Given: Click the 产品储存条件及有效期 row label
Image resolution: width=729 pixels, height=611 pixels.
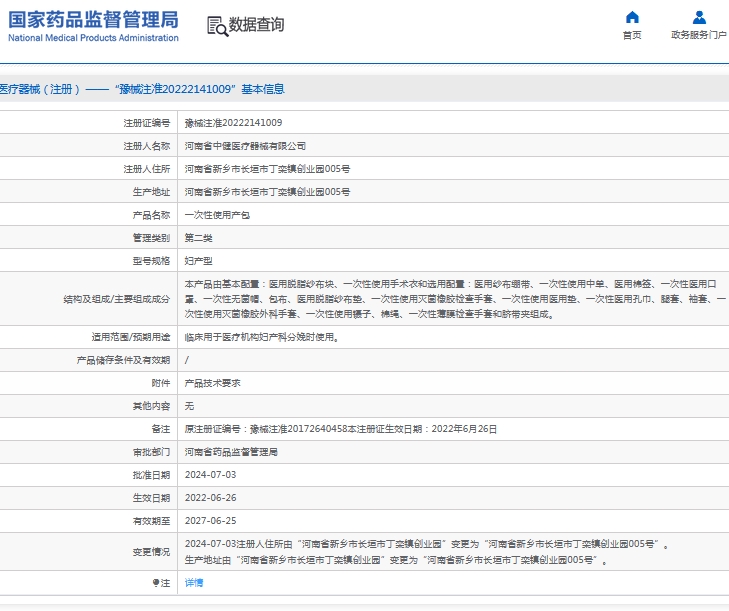Looking at the screenshot, I should 124,360.
